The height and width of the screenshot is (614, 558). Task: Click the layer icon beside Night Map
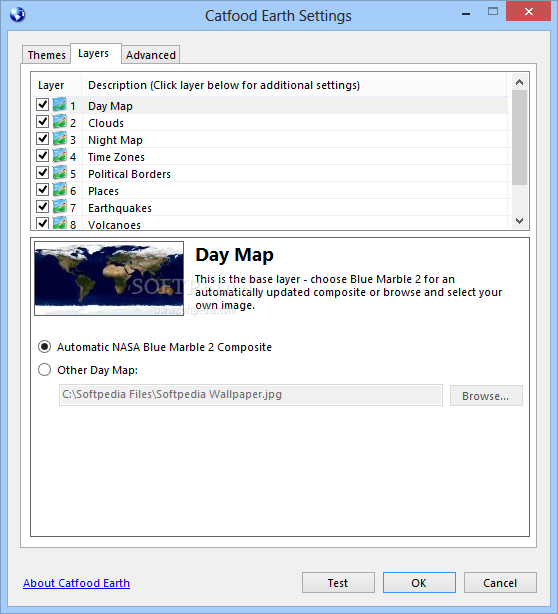pyautogui.click(x=59, y=139)
